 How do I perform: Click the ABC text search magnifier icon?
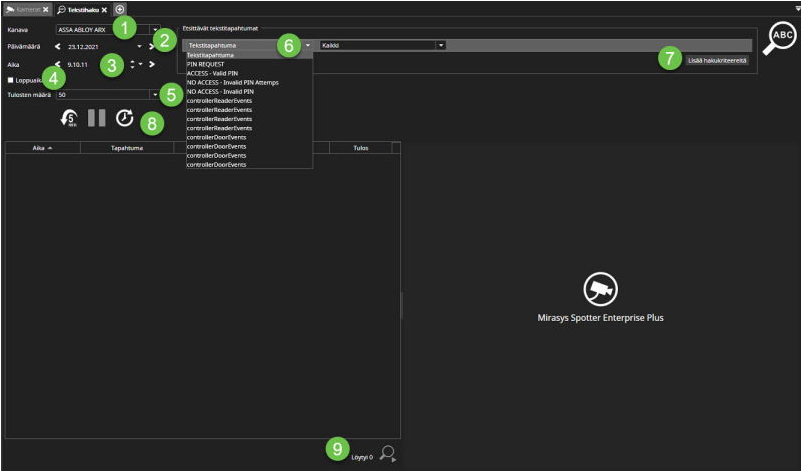point(779,40)
